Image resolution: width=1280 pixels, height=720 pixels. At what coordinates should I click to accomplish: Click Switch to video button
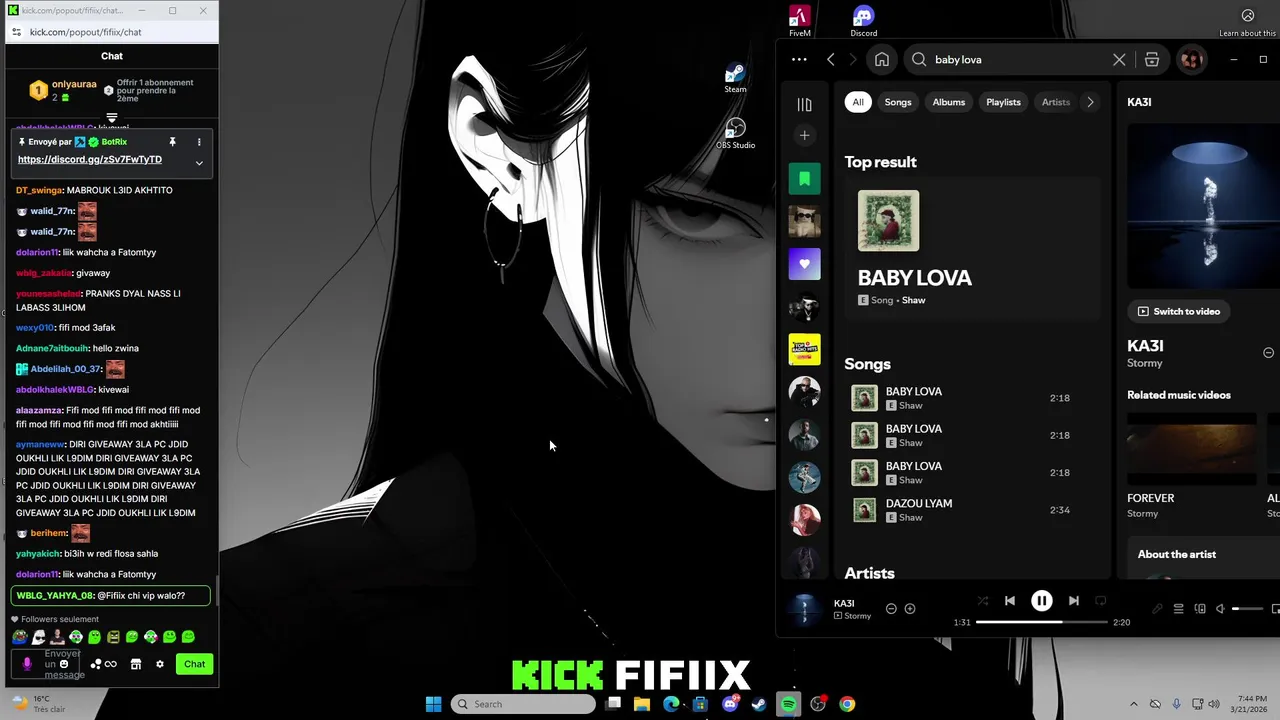click(x=1179, y=311)
